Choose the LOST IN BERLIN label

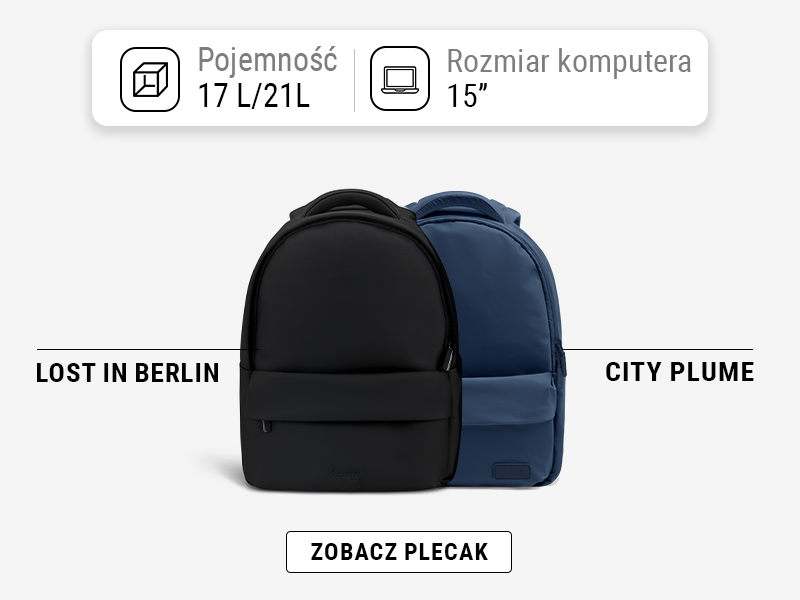128,372
